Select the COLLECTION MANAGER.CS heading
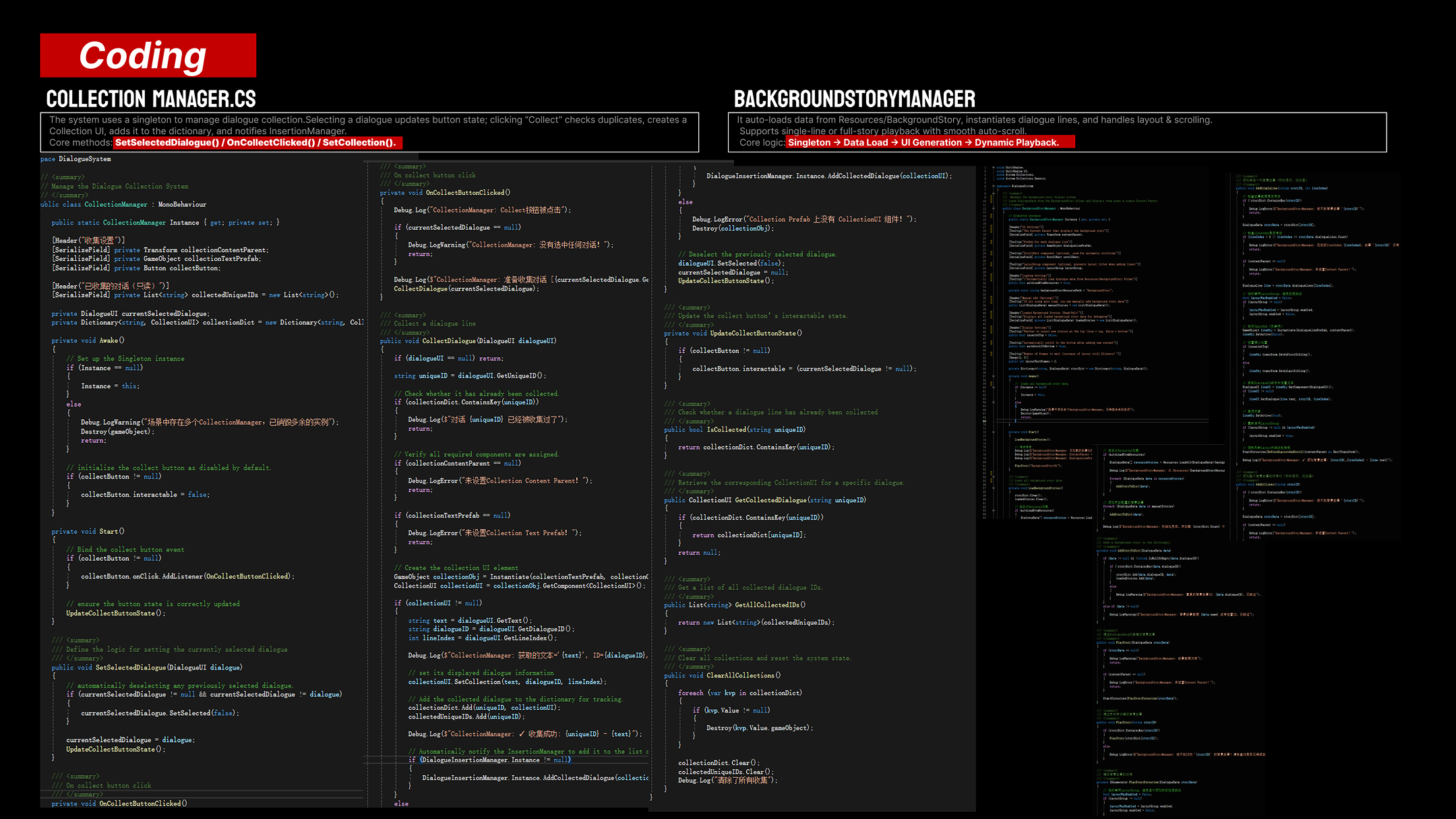Image resolution: width=1456 pixels, height=819 pixels. 151,99
